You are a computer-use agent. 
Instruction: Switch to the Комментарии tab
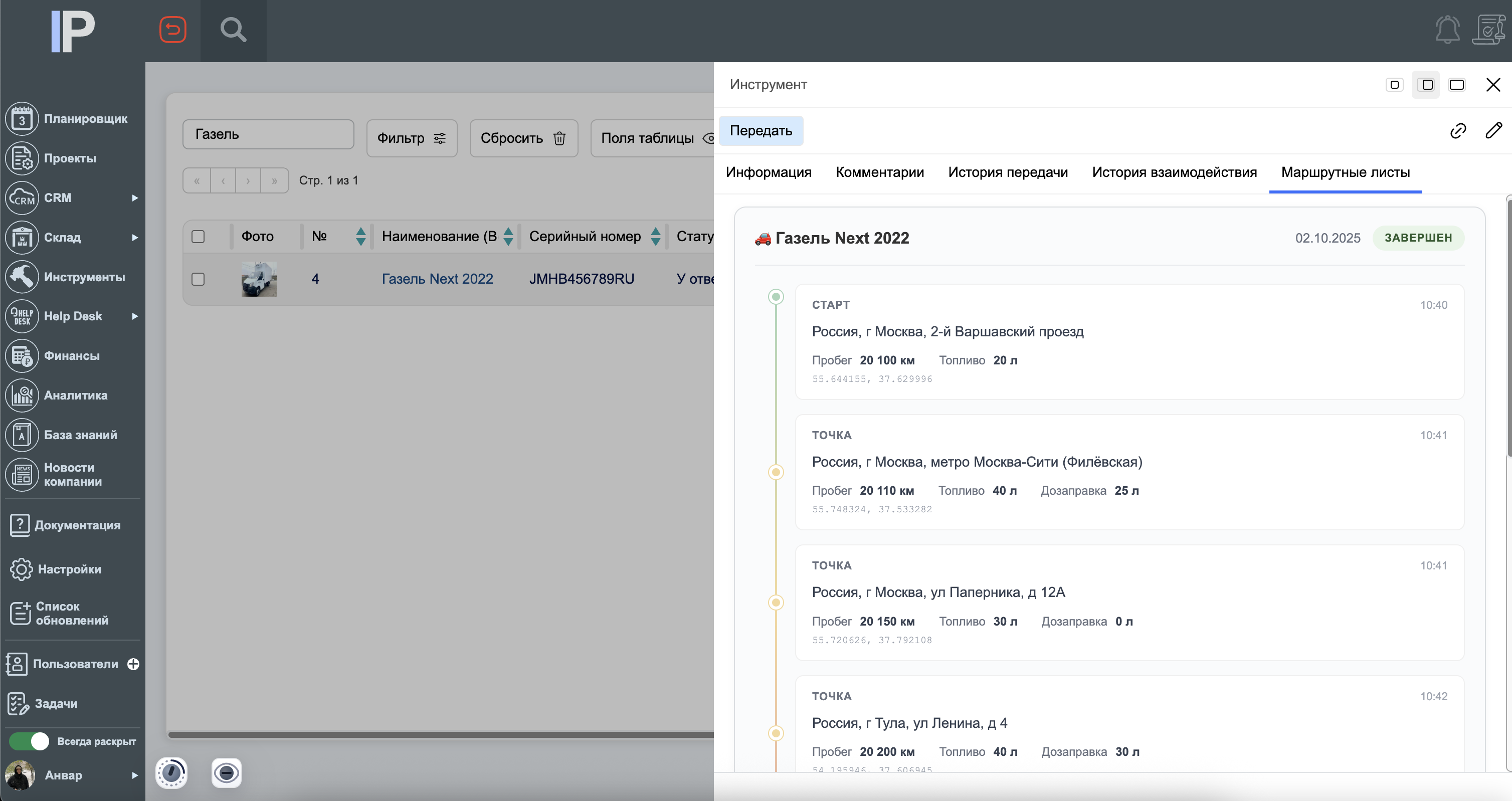click(x=880, y=172)
